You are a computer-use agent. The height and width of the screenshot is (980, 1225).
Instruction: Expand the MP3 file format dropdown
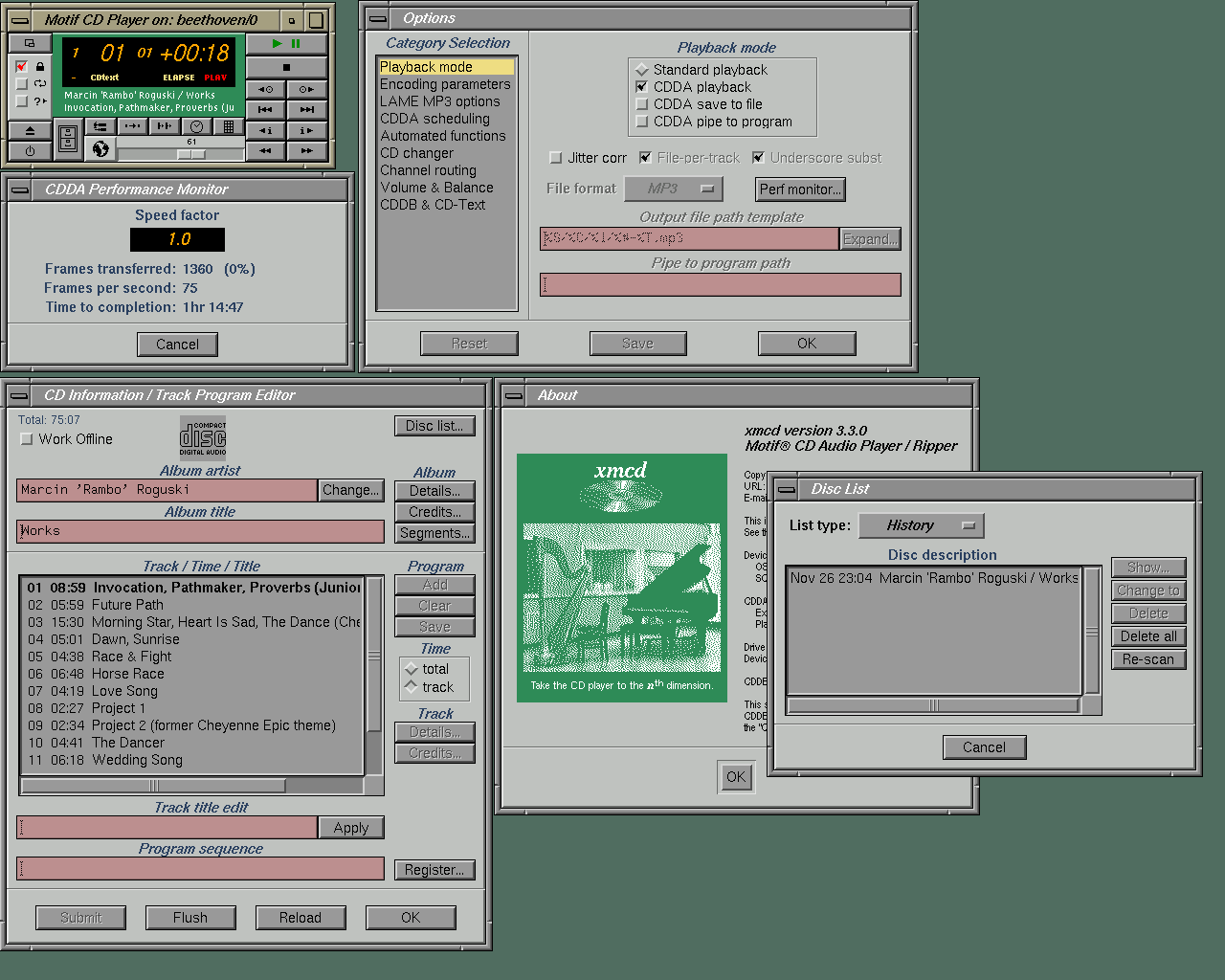673,189
